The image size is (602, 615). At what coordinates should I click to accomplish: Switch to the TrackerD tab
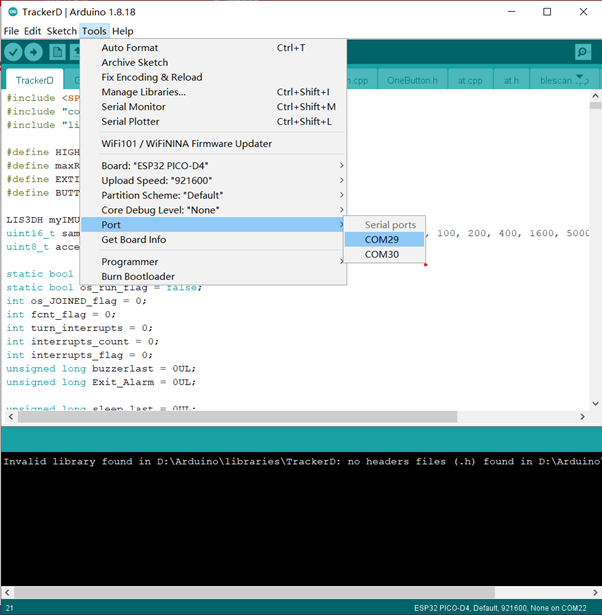[x=35, y=80]
